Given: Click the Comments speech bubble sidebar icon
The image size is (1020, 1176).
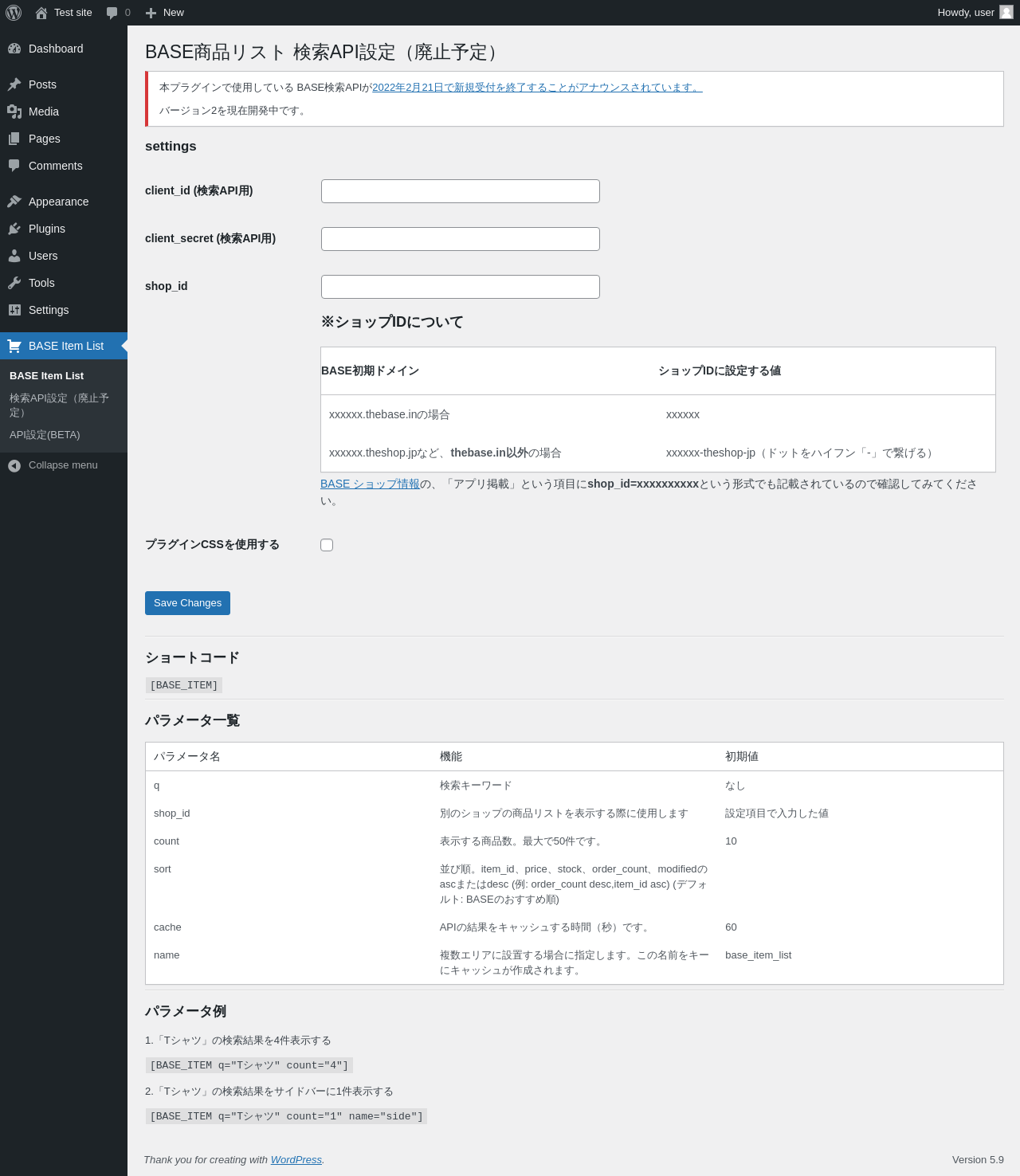Looking at the screenshot, I should 14,166.
